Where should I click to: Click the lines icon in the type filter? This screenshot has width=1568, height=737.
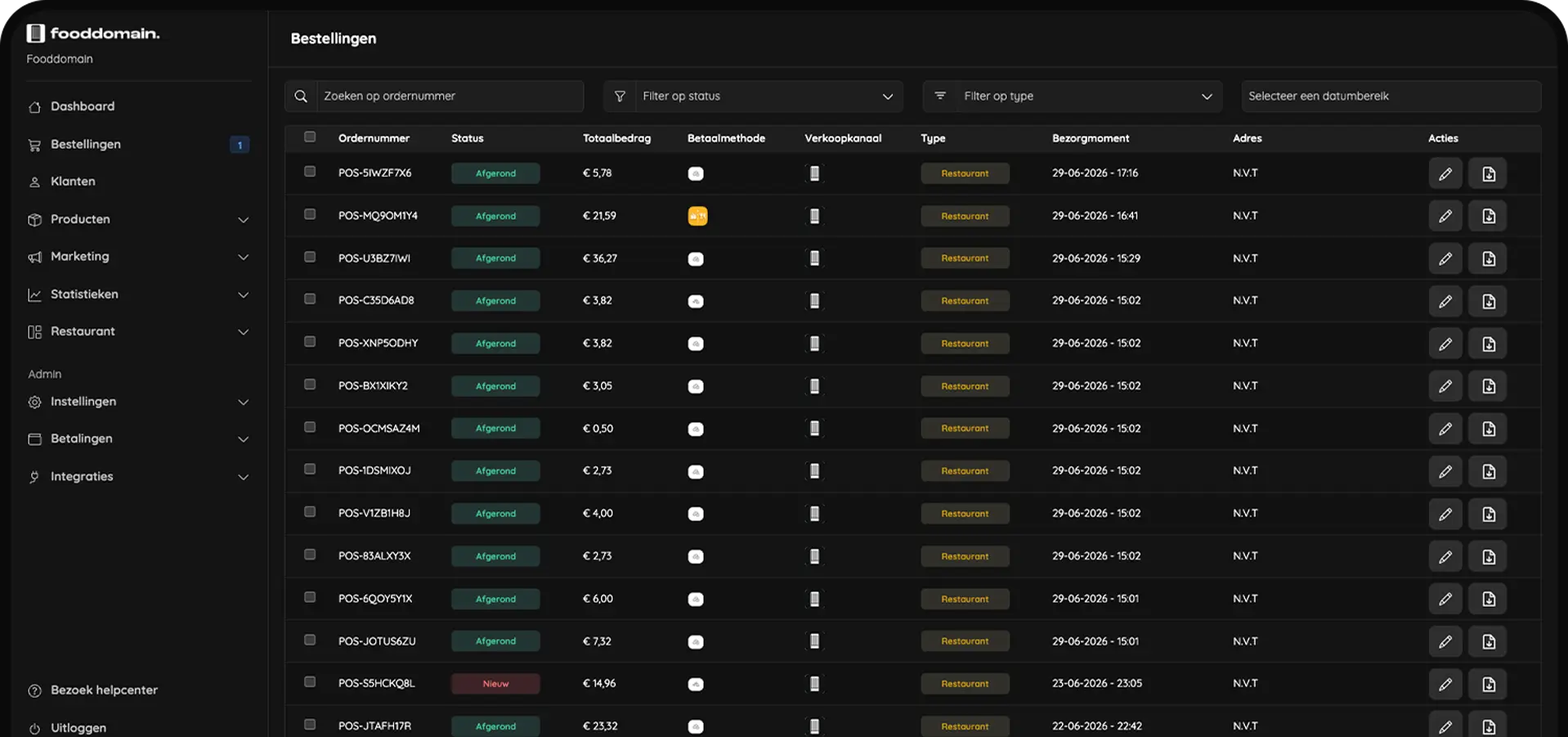pyautogui.click(x=940, y=96)
